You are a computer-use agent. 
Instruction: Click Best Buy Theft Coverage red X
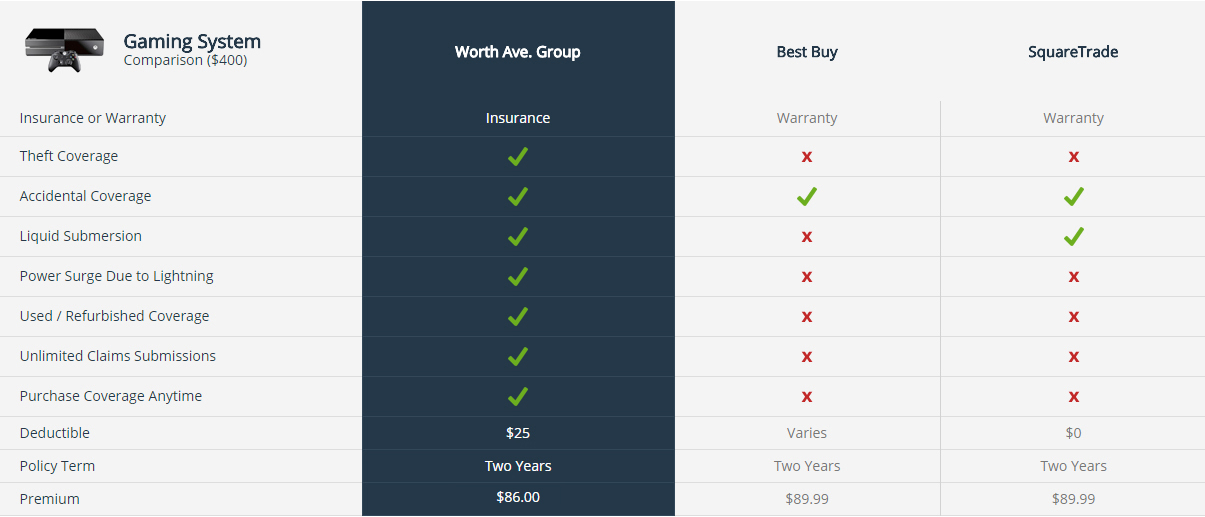click(x=807, y=157)
